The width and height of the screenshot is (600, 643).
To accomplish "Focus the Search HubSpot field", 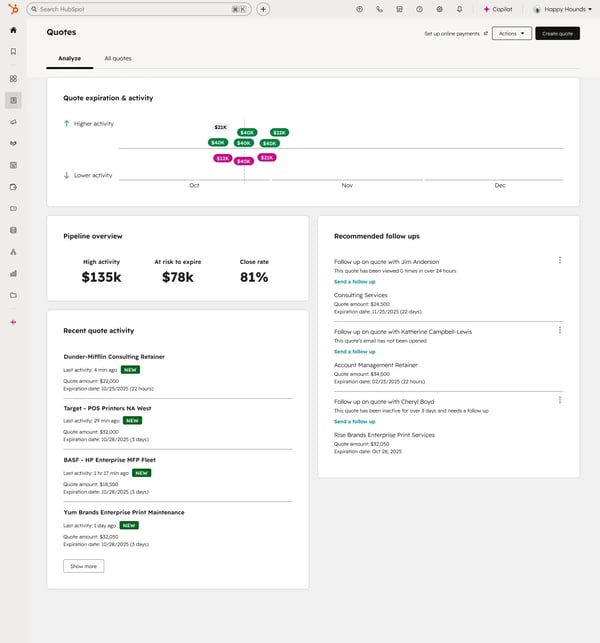I will 139,9.
